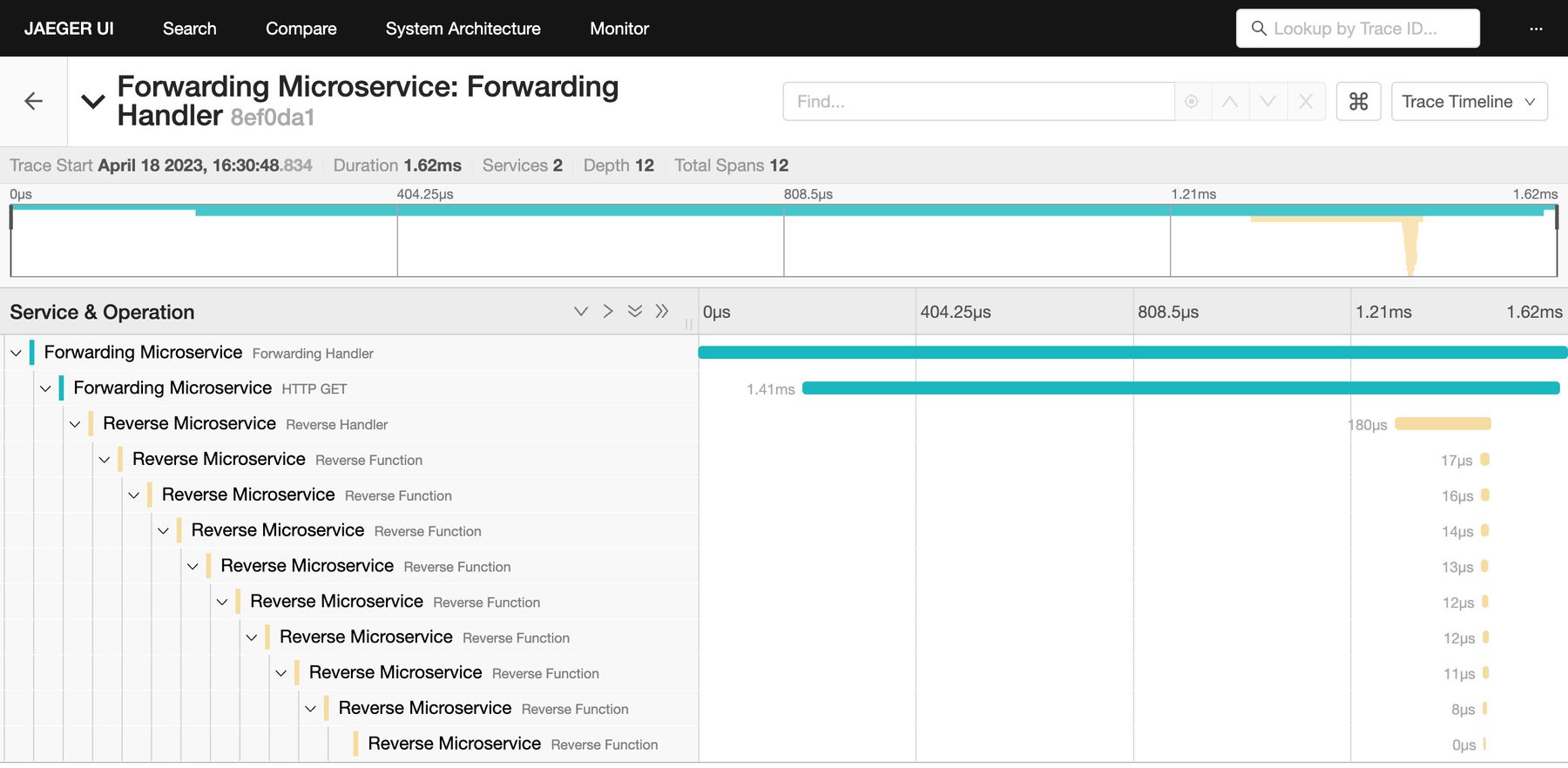Screen dimensions: 1568x768
Task: Open System Architecture tab
Action: pyautogui.click(x=463, y=28)
